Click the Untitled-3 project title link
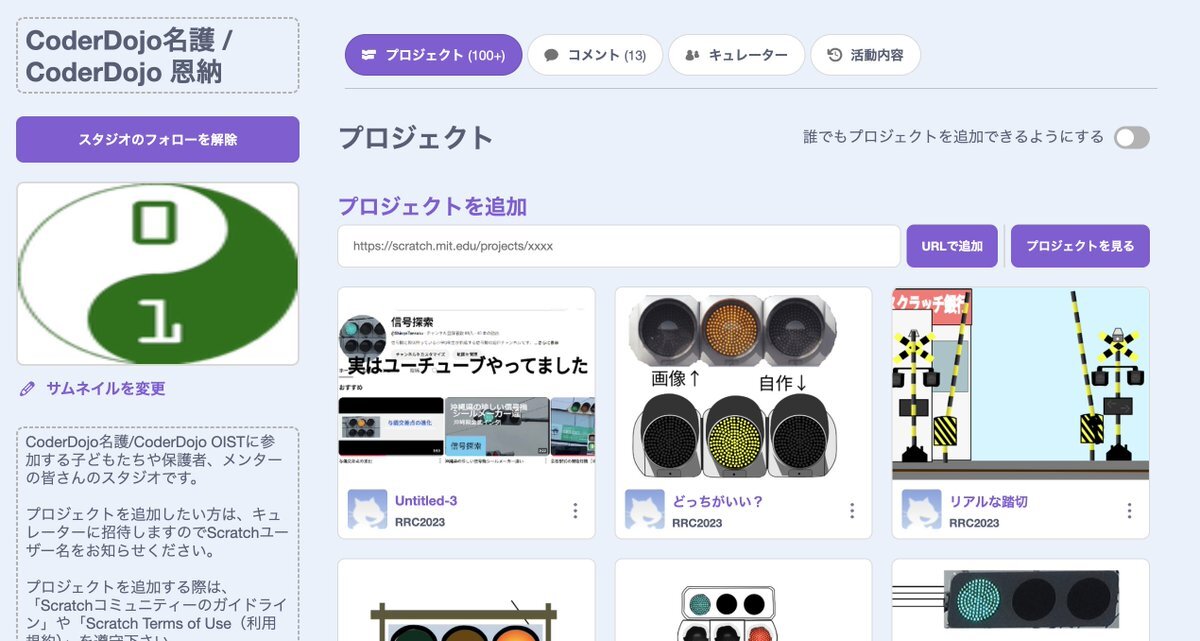 [426, 501]
